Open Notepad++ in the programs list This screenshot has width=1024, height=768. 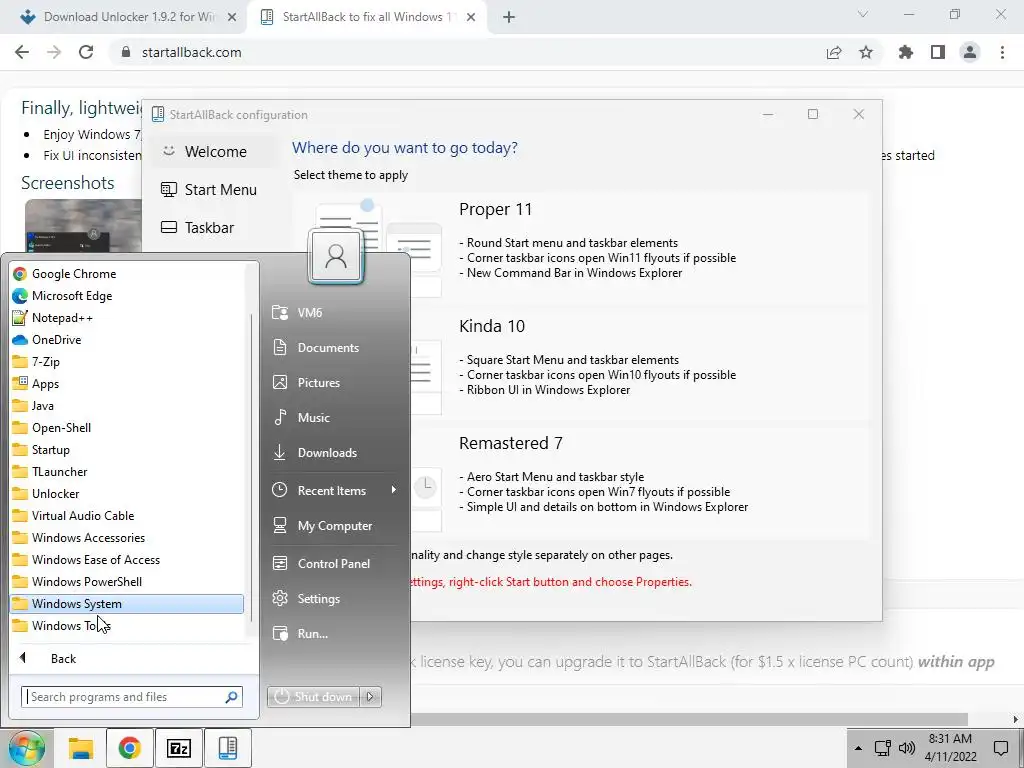[x=127, y=318]
